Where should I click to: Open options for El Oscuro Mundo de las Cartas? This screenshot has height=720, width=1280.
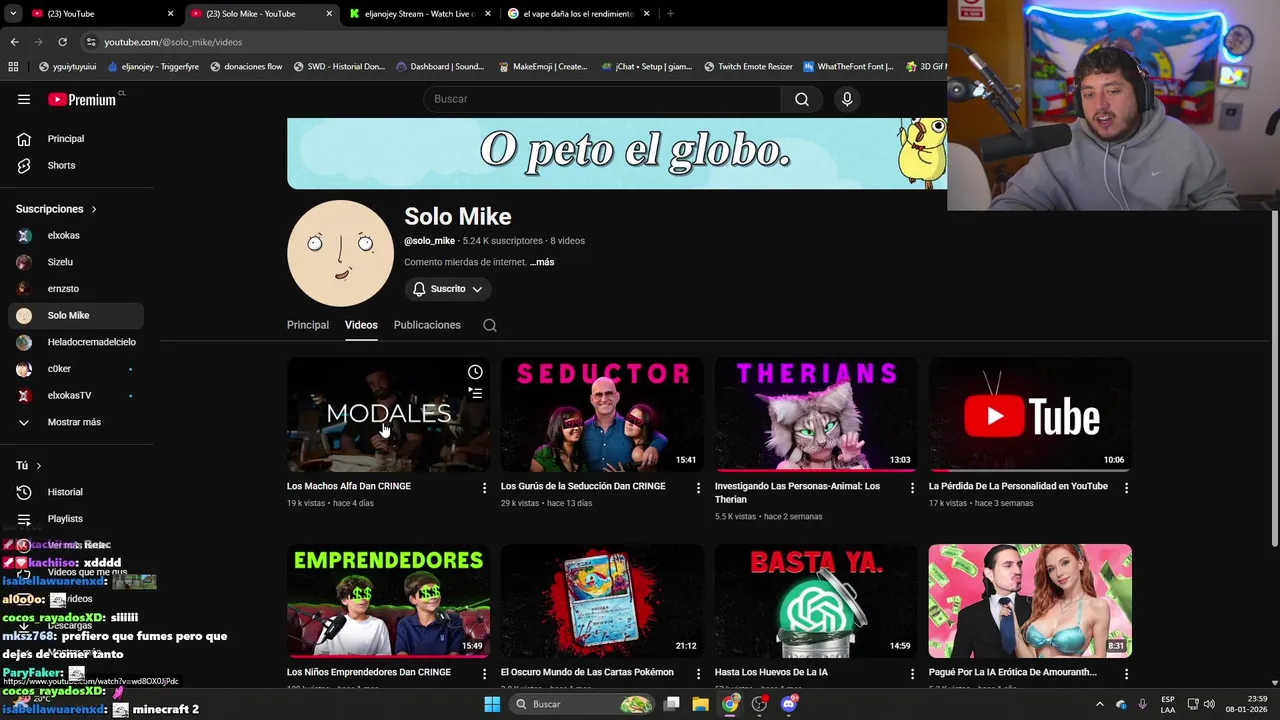point(698,674)
